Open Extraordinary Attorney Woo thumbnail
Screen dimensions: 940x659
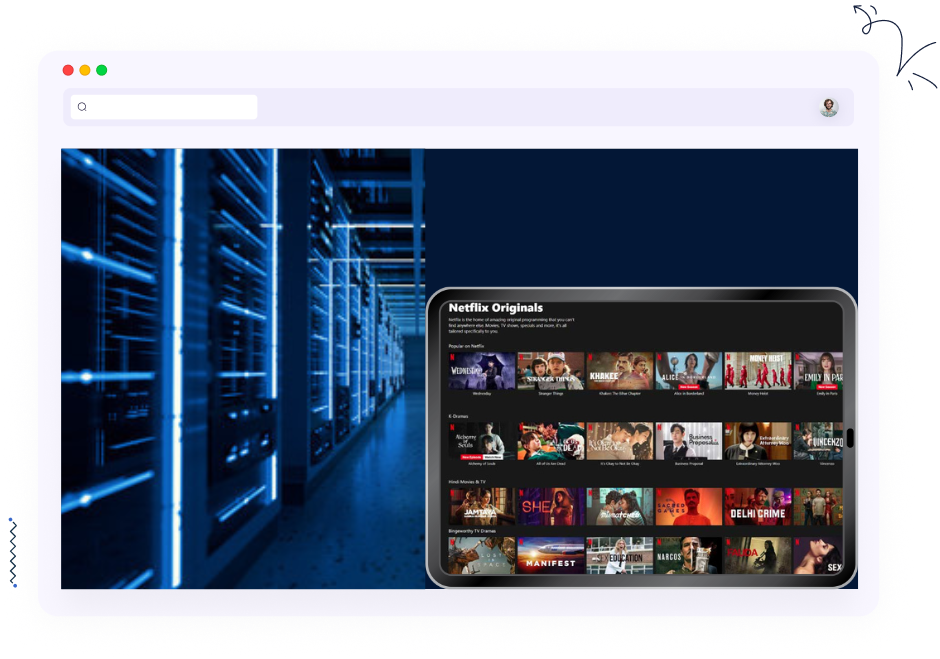(x=757, y=440)
